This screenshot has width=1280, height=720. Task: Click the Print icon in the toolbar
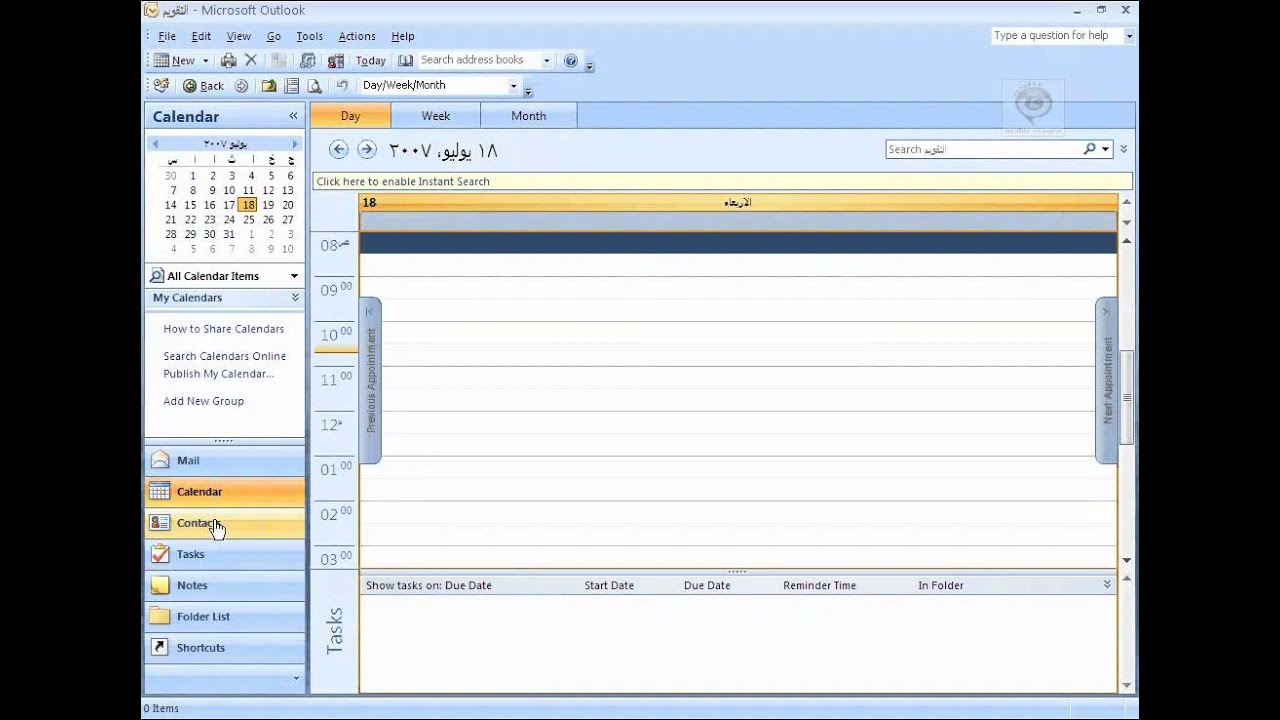229,60
